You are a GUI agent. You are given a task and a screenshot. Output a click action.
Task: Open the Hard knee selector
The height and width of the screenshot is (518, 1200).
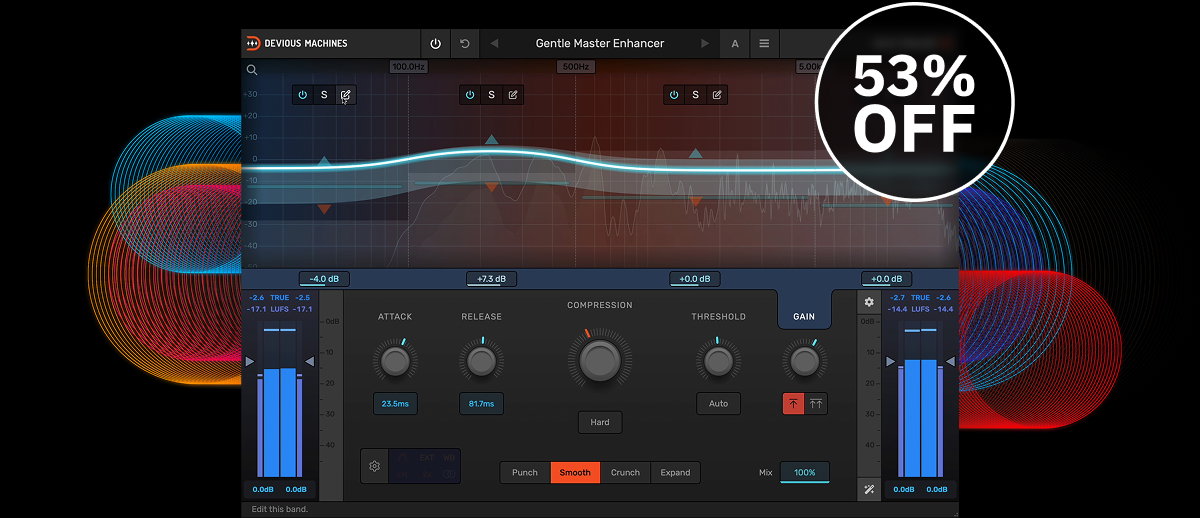pyautogui.click(x=600, y=422)
